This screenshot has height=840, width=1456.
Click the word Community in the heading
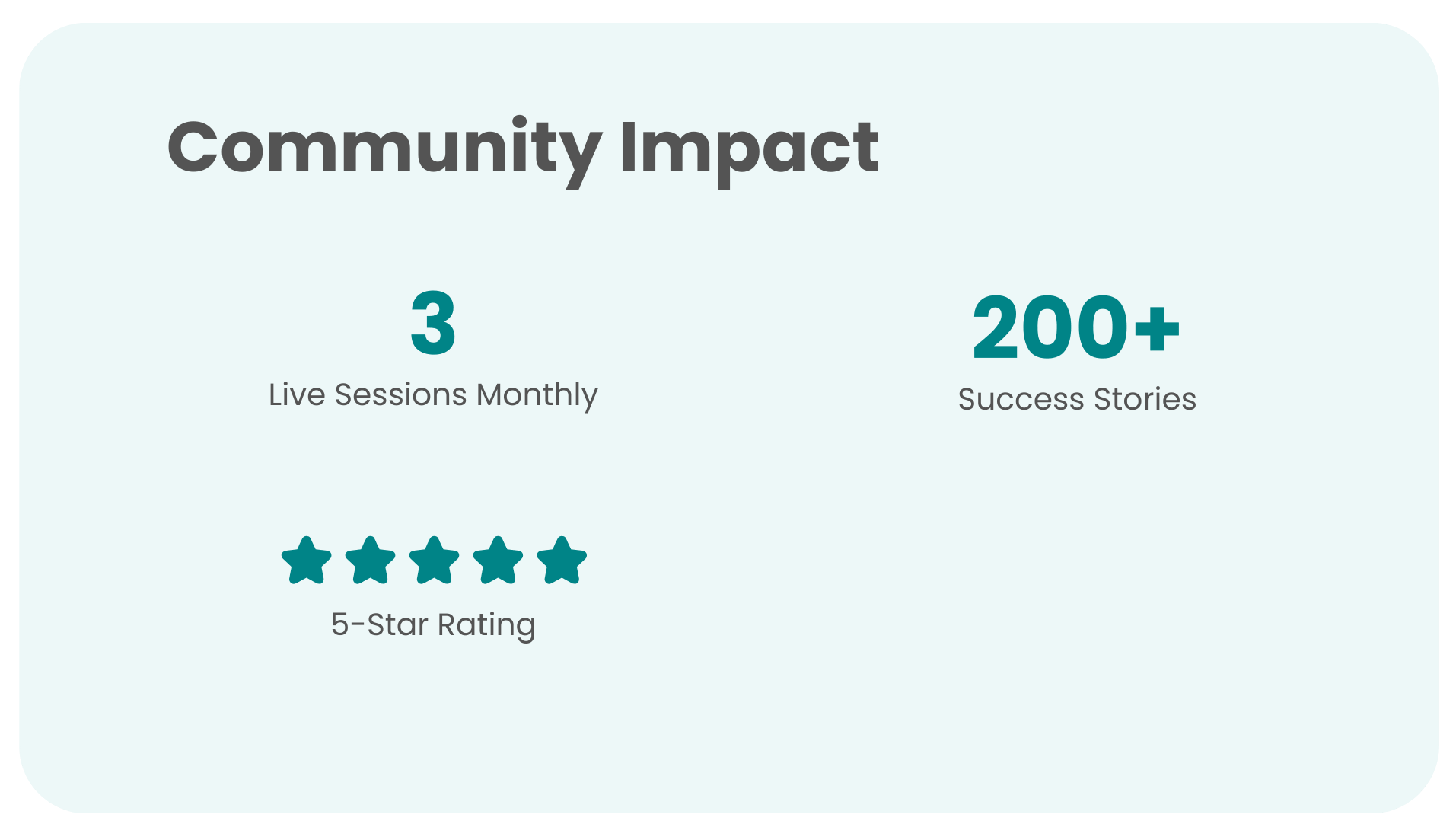pyautogui.click(x=385, y=151)
